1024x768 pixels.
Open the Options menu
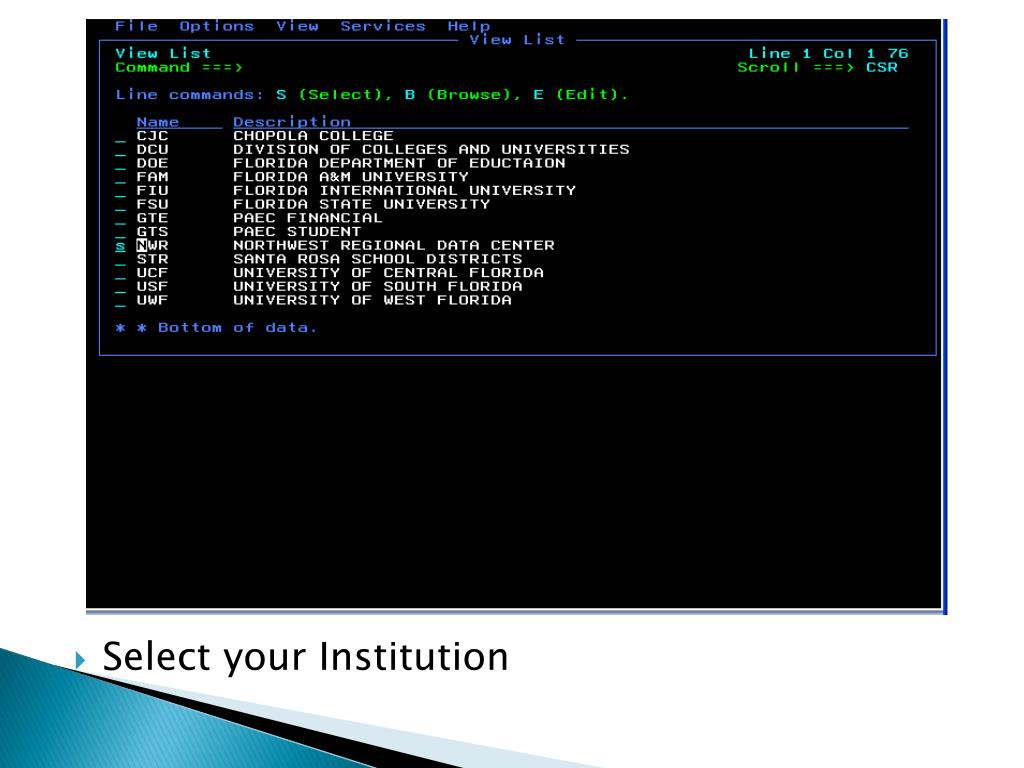(x=217, y=27)
